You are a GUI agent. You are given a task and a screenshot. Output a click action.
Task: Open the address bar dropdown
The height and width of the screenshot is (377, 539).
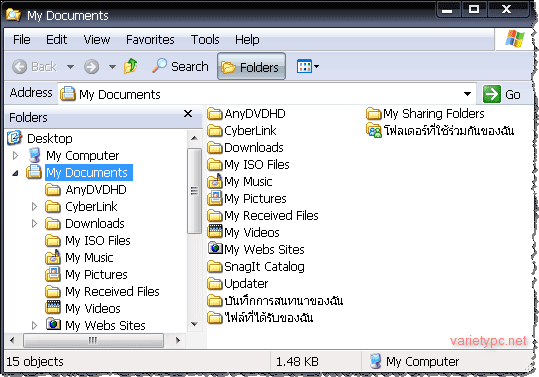point(467,94)
